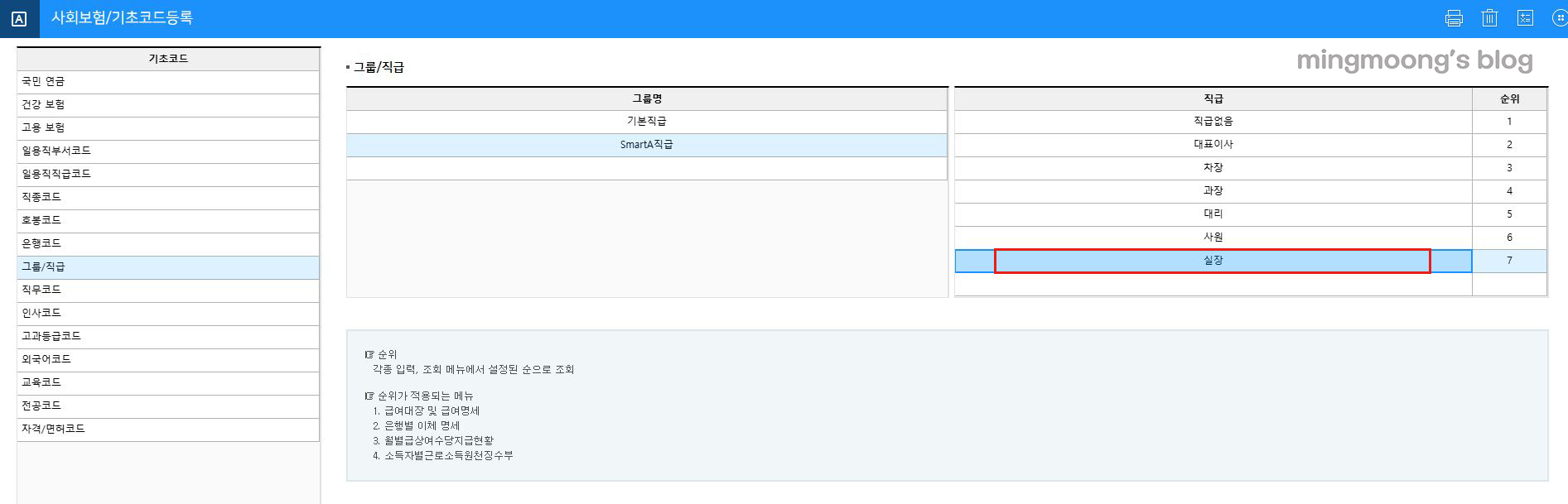Choose 호봉코드 from the code list
1568x504 pixels.
coord(168,221)
